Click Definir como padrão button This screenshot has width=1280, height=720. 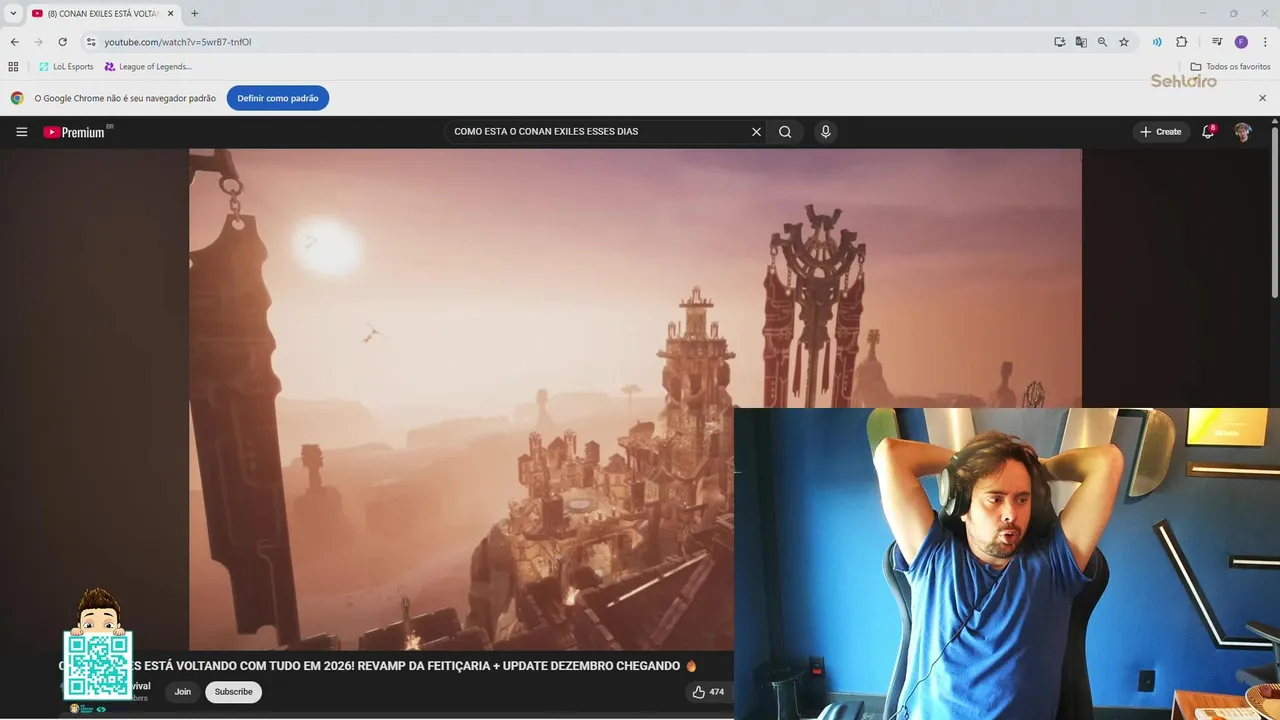point(277,98)
